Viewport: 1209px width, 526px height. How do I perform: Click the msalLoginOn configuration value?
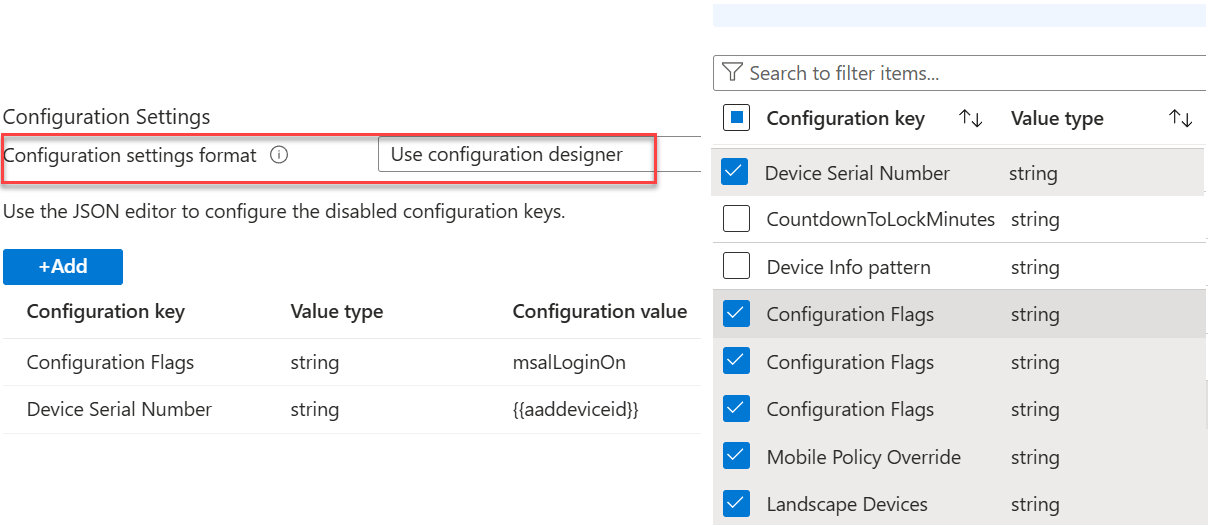click(x=569, y=363)
